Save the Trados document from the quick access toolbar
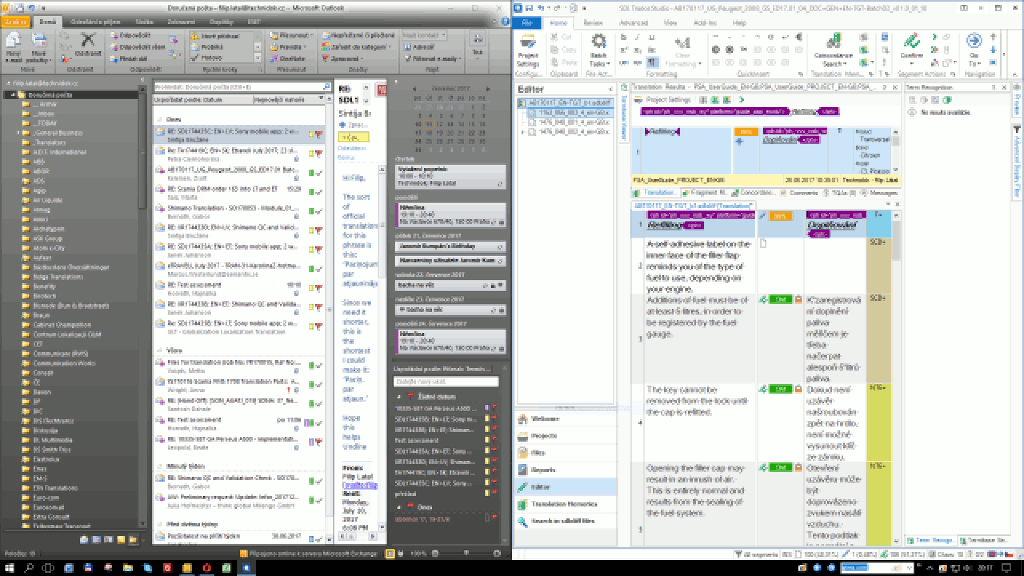This screenshot has width=1024, height=576. [x=528, y=8]
